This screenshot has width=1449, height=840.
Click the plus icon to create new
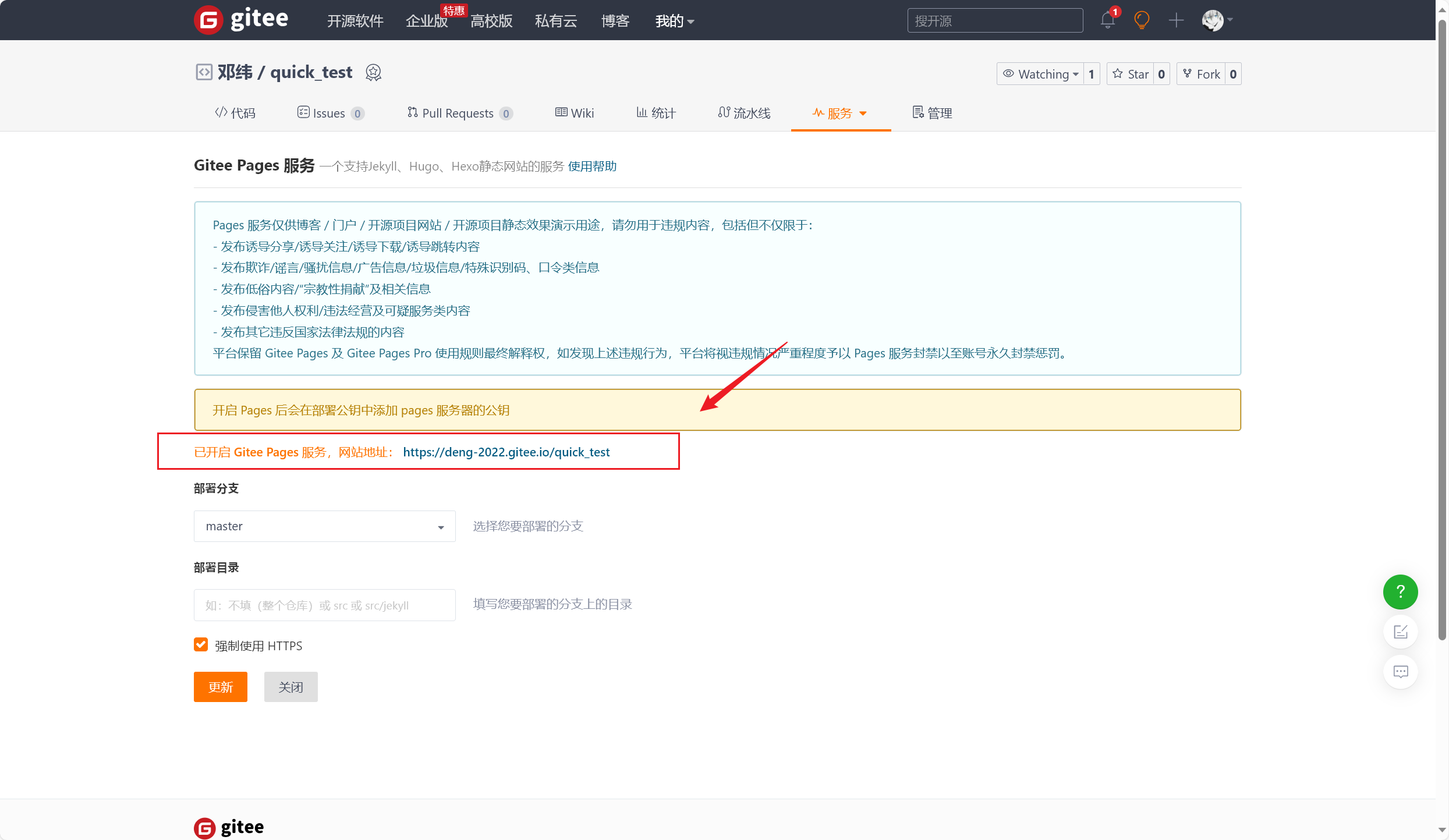(1176, 20)
